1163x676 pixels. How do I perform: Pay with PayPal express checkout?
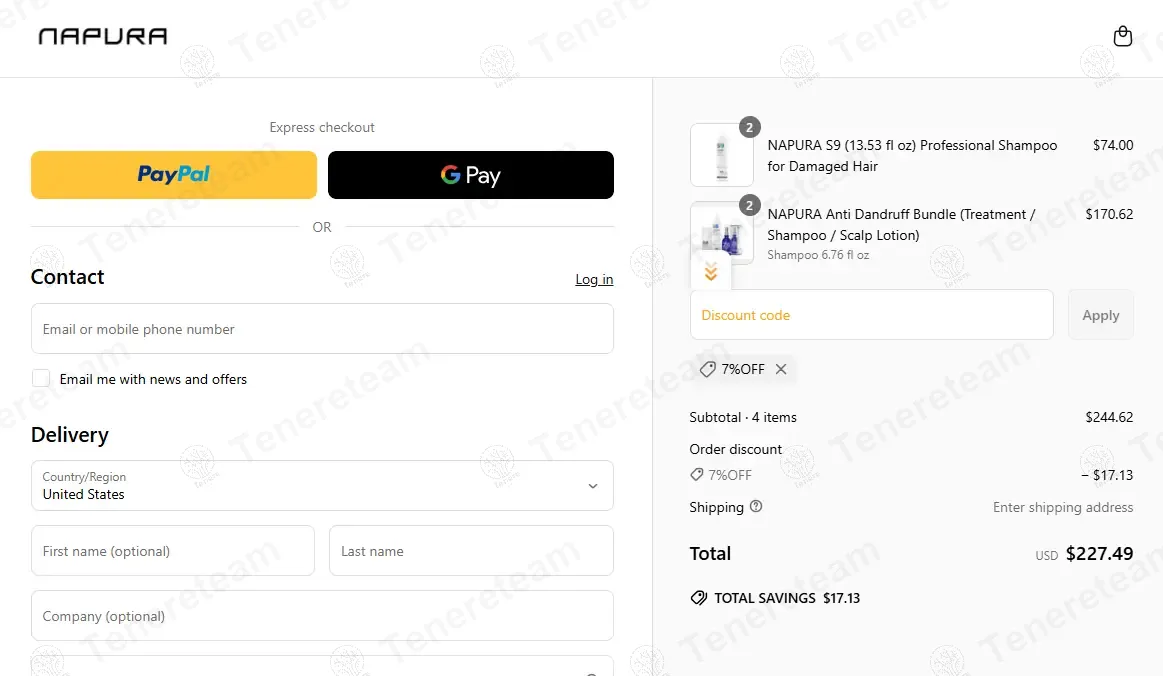[x=174, y=175]
